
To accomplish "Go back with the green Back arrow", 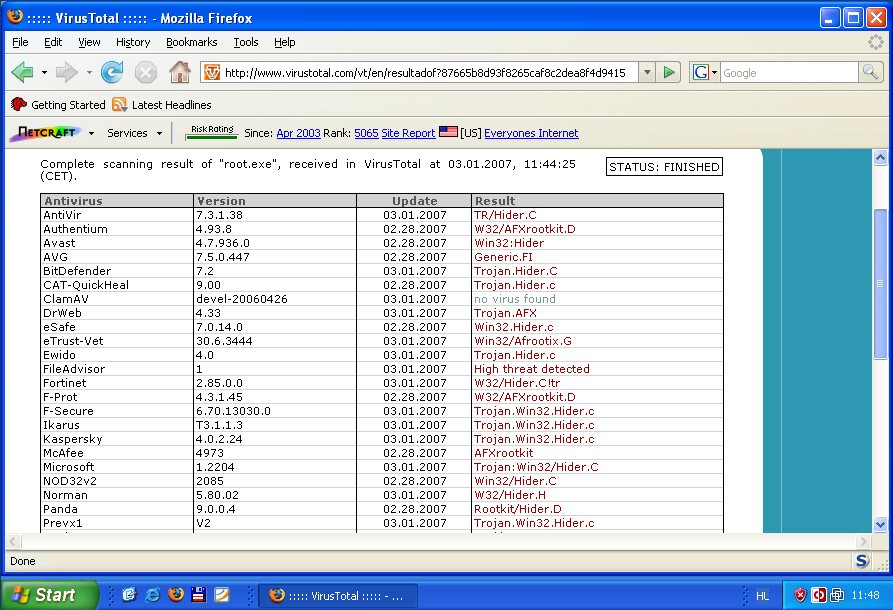I will (23, 72).
